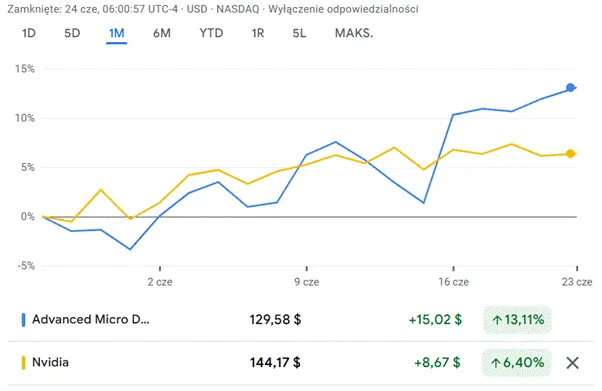Screen dimensions: 602x391
Task: Select the 1R yearly range tab
Action: click(258, 33)
